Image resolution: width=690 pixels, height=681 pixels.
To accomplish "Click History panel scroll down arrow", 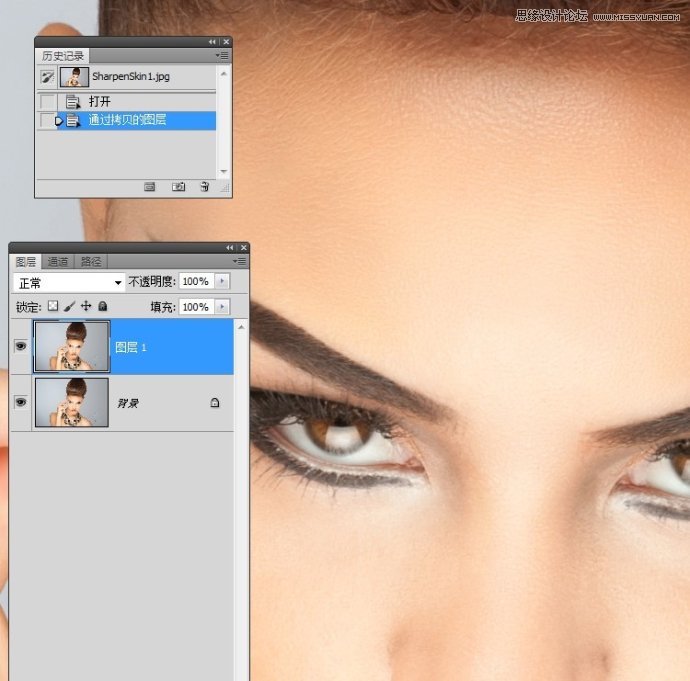I will [x=224, y=171].
